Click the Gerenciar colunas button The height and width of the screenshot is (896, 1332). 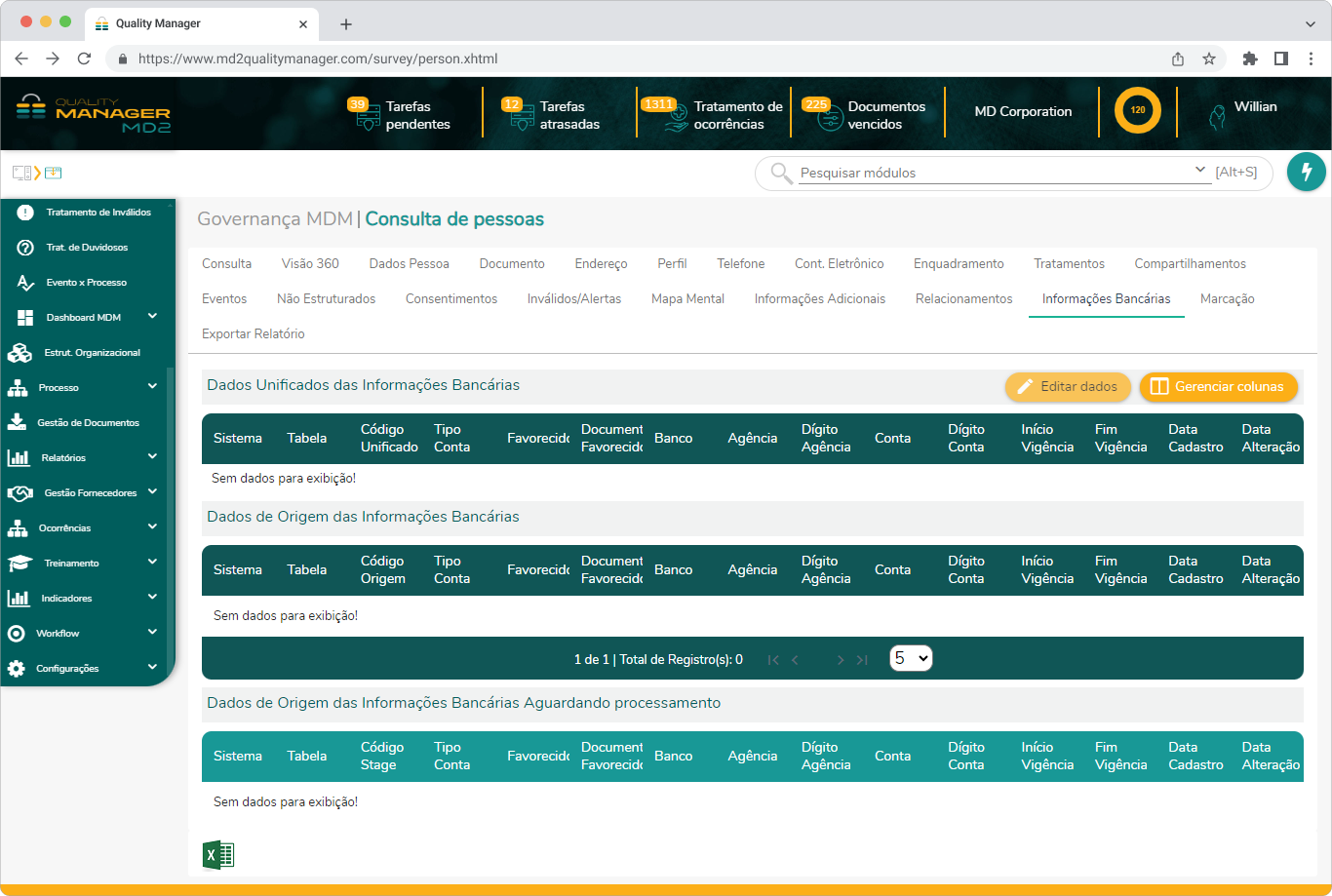click(1218, 386)
